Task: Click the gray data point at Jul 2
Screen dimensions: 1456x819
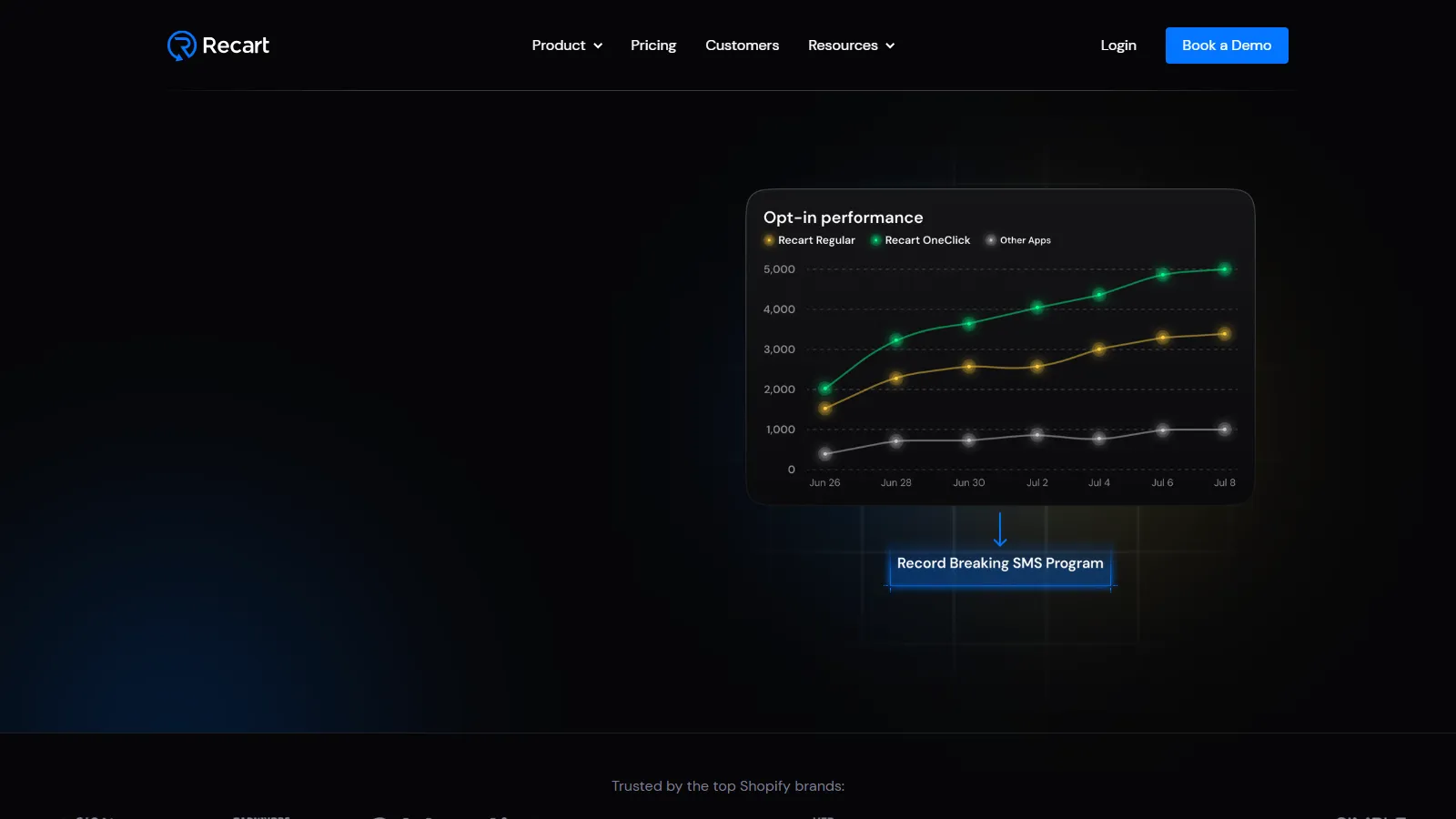Action: pyautogui.click(x=1037, y=435)
